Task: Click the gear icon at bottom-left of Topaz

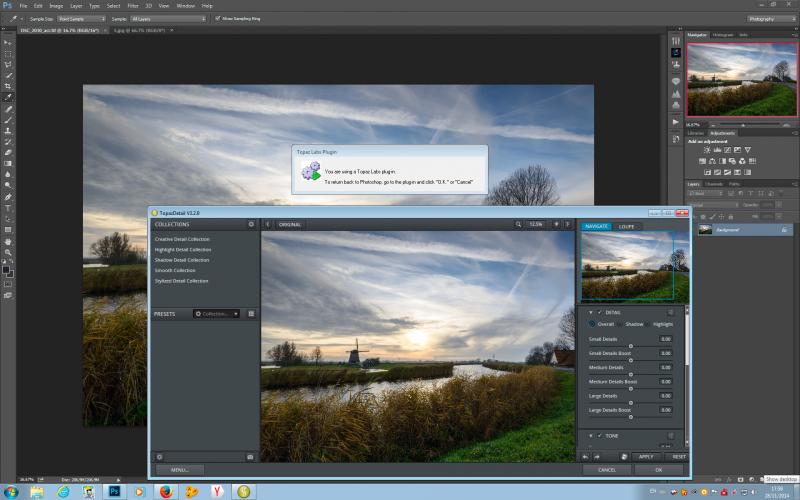Action: click(x=160, y=457)
